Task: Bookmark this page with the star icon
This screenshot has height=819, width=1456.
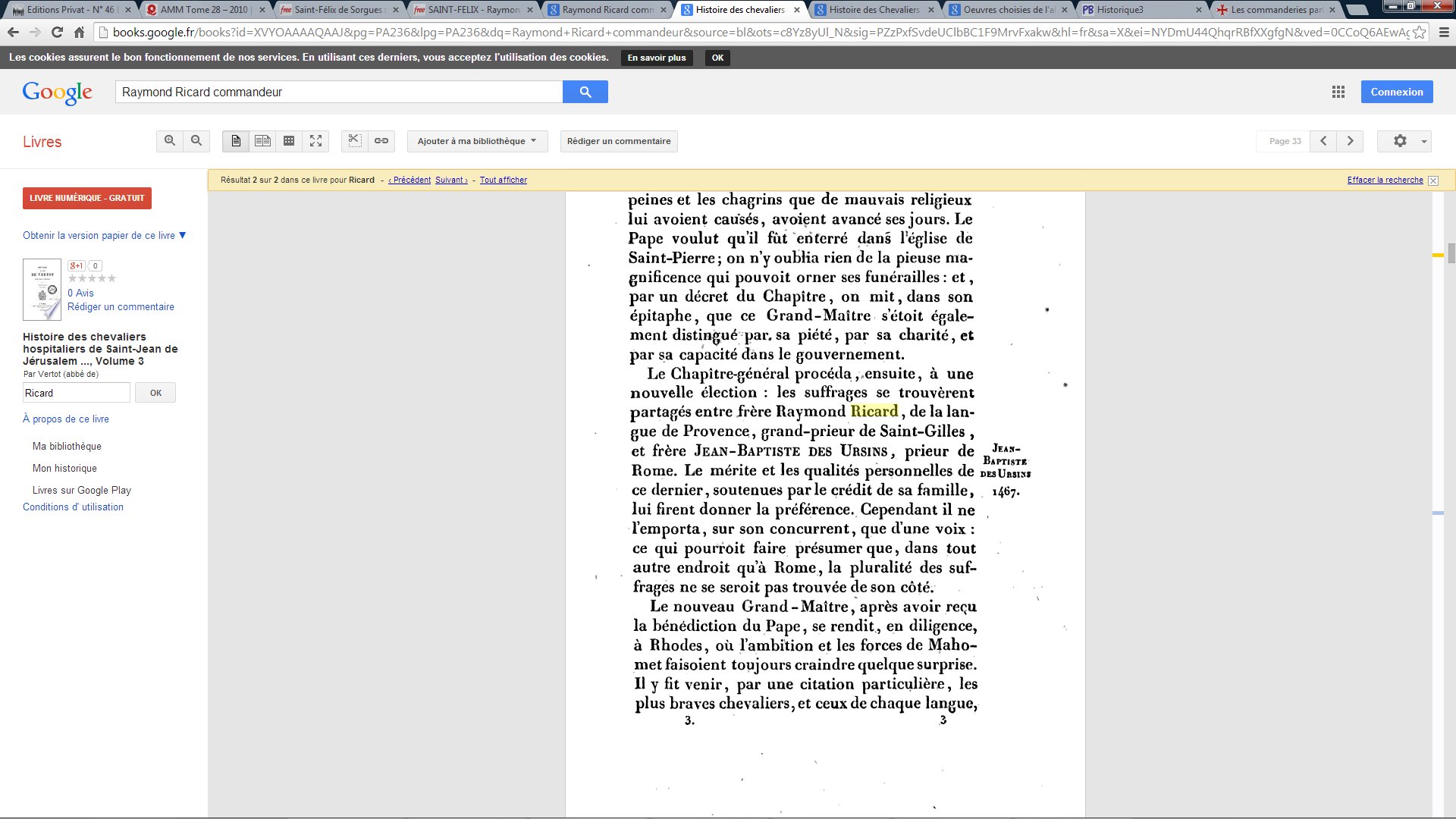Action: click(x=1419, y=33)
